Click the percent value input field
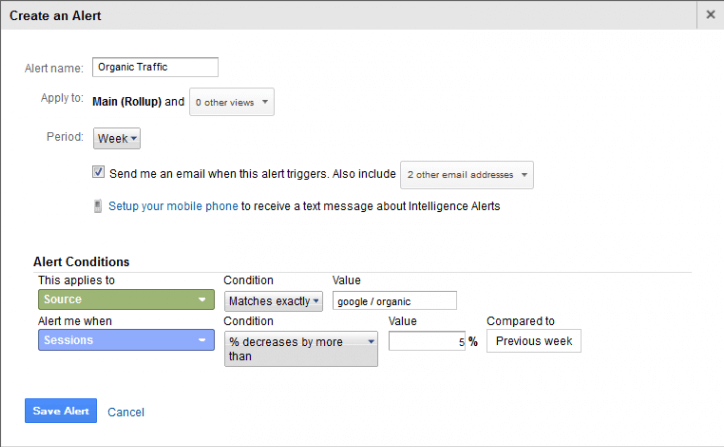The image size is (724, 447). click(427, 341)
